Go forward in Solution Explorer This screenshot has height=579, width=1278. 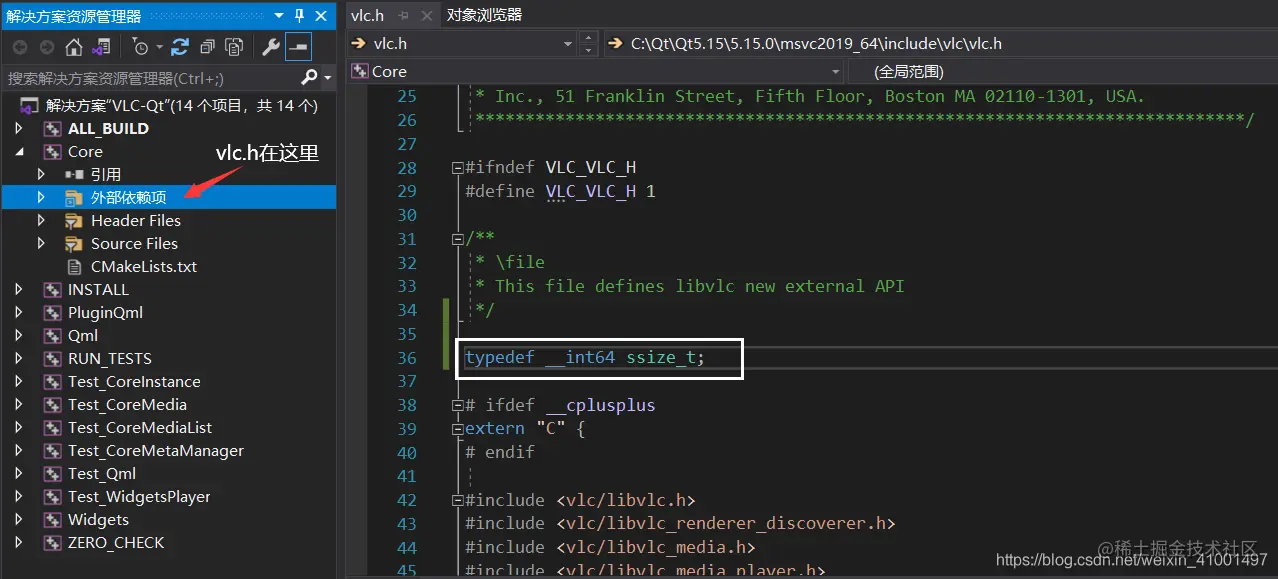tap(46, 47)
